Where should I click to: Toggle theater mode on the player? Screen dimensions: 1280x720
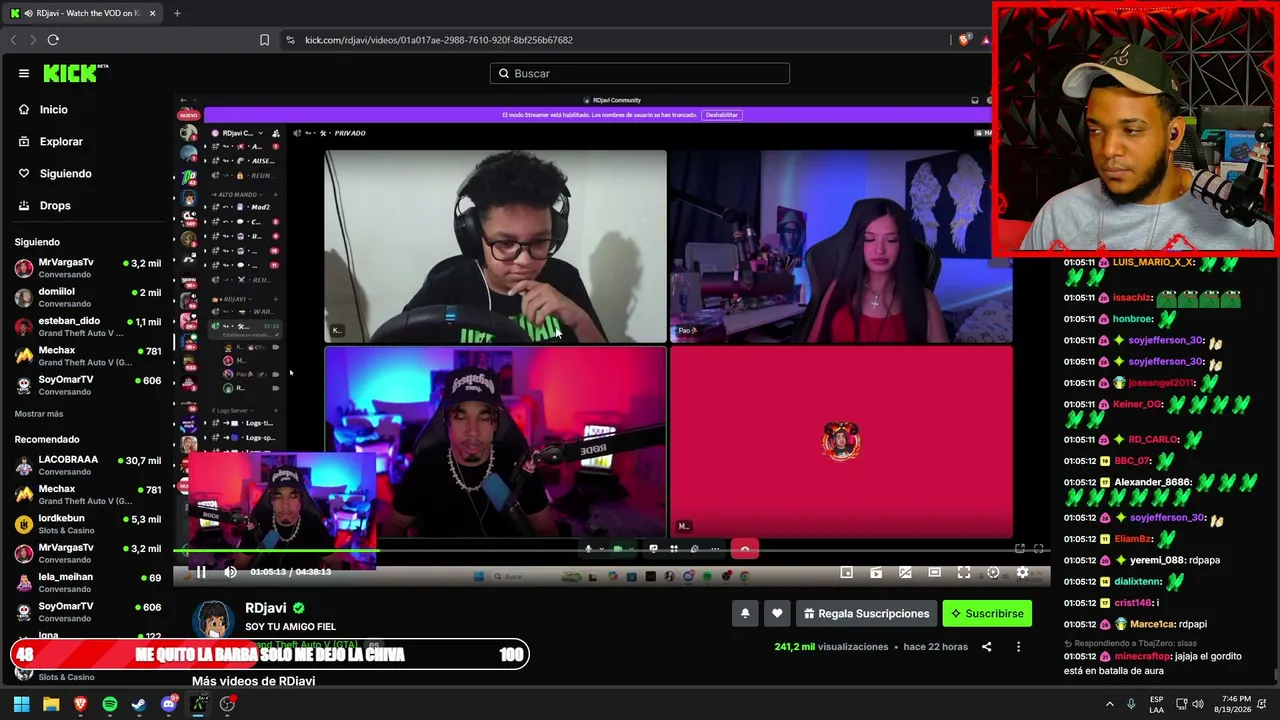pyautogui.click(x=934, y=572)
